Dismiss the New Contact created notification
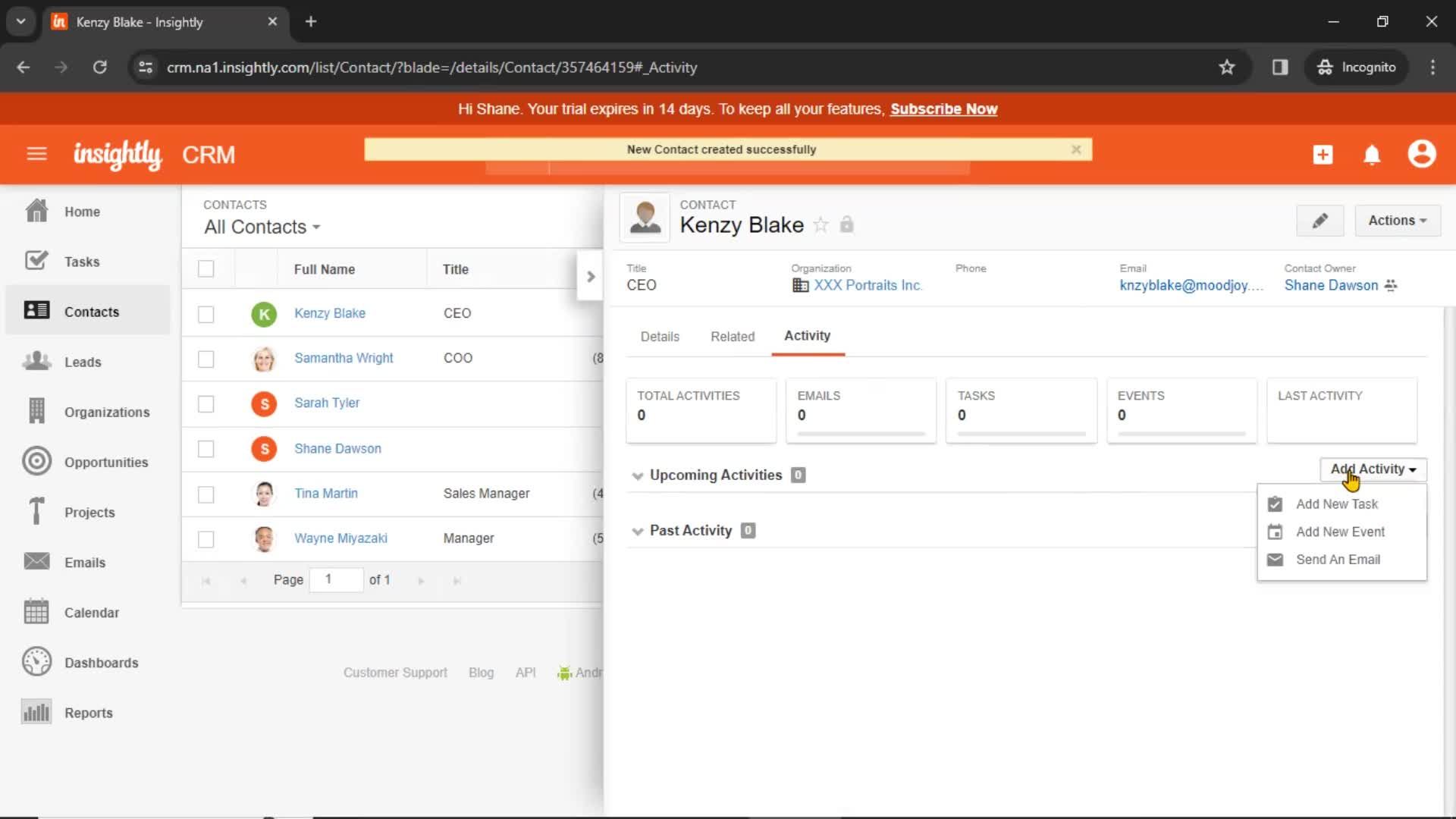Image resolution: width=1456 pixels, height=819 pixels. (1075, 149)
